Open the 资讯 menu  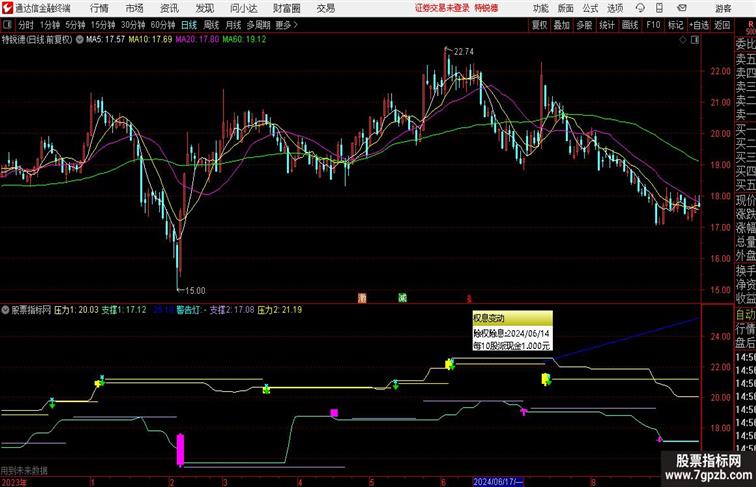[169, 8]
